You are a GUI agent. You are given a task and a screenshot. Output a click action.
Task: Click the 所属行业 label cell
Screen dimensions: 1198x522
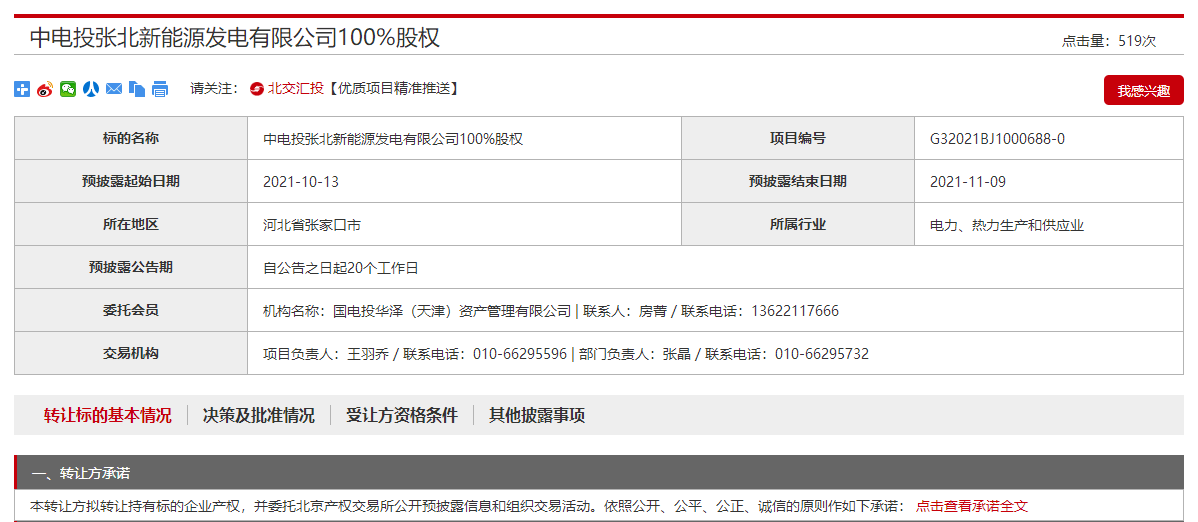click(x=798, y=225)
